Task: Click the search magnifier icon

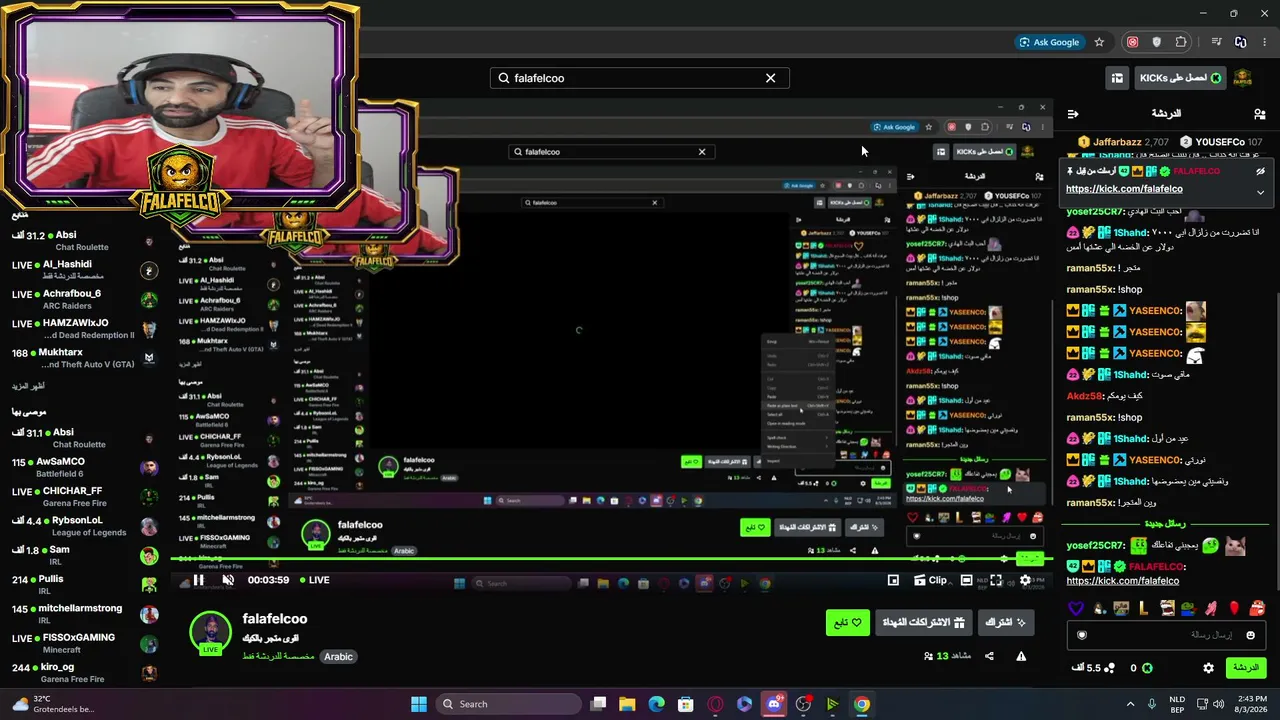Action: [504, 78]
